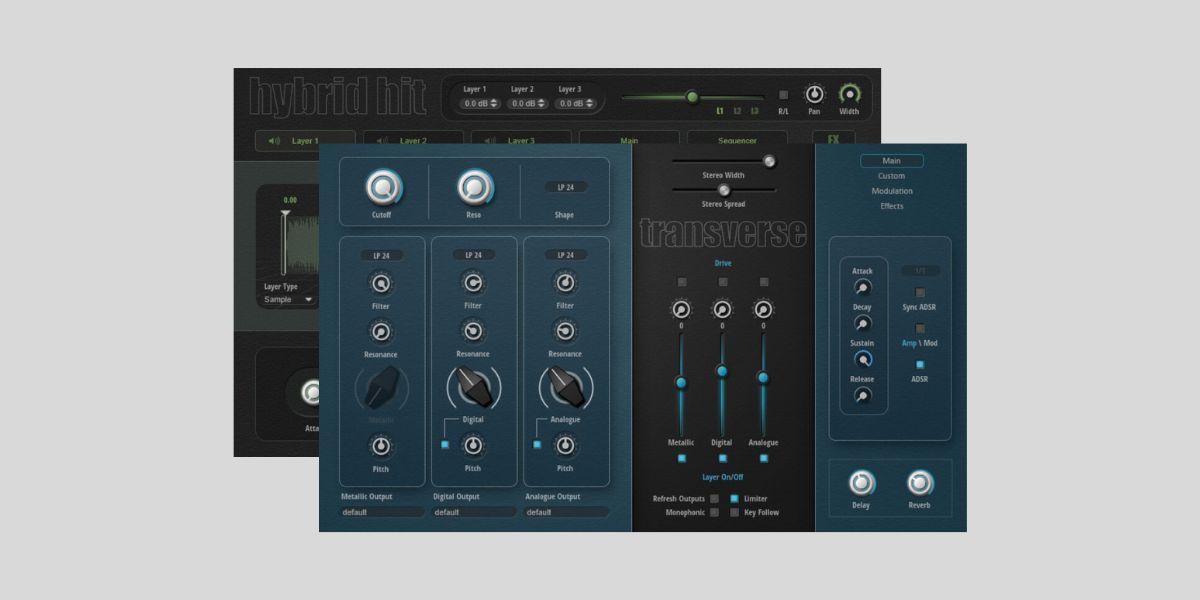This screenshot has width=1200, height=600.
Task: Click the Metallic column Resonance knob
Action: point(381,331)
